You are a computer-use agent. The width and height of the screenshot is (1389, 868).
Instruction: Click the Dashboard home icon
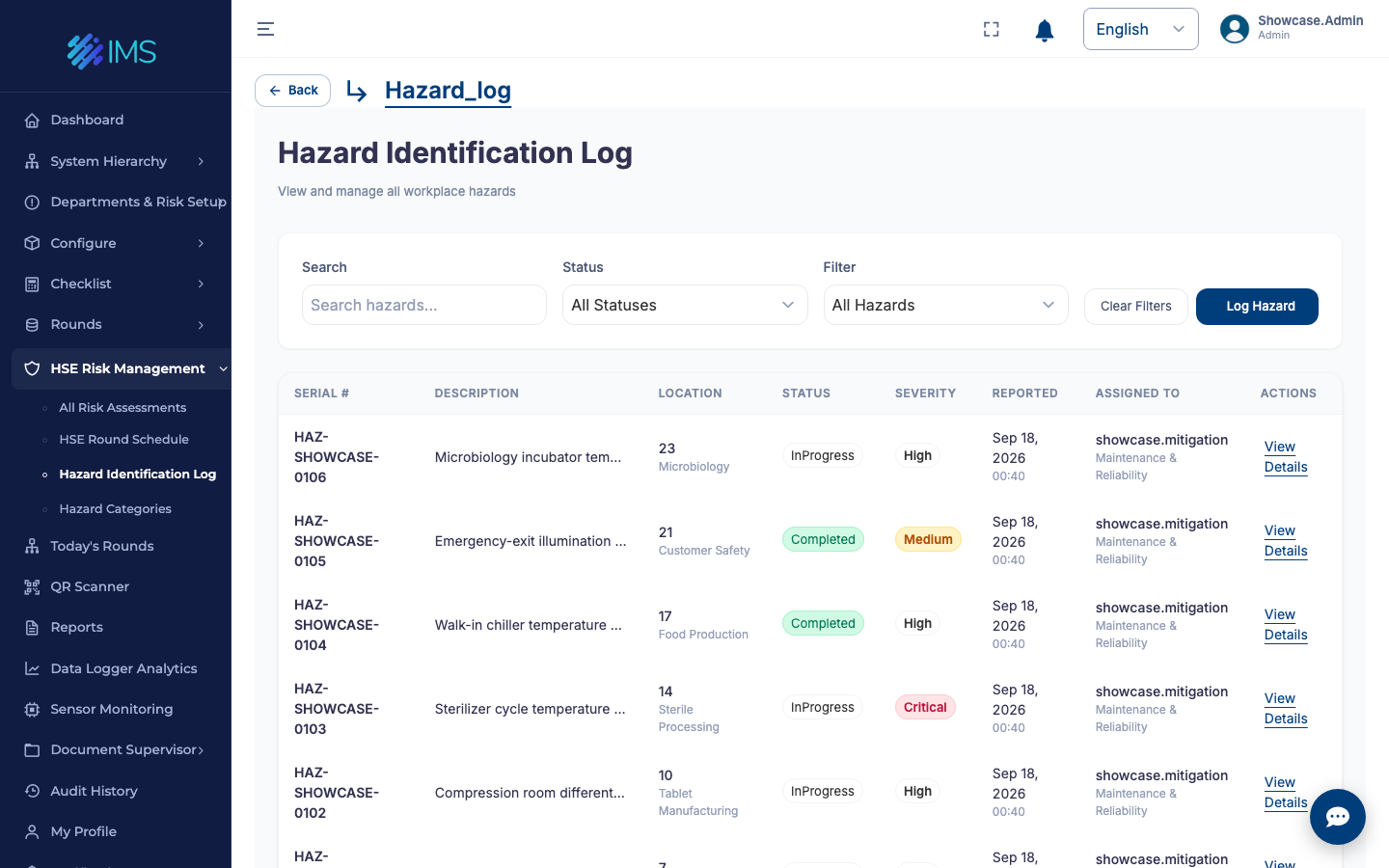(32, 121)
